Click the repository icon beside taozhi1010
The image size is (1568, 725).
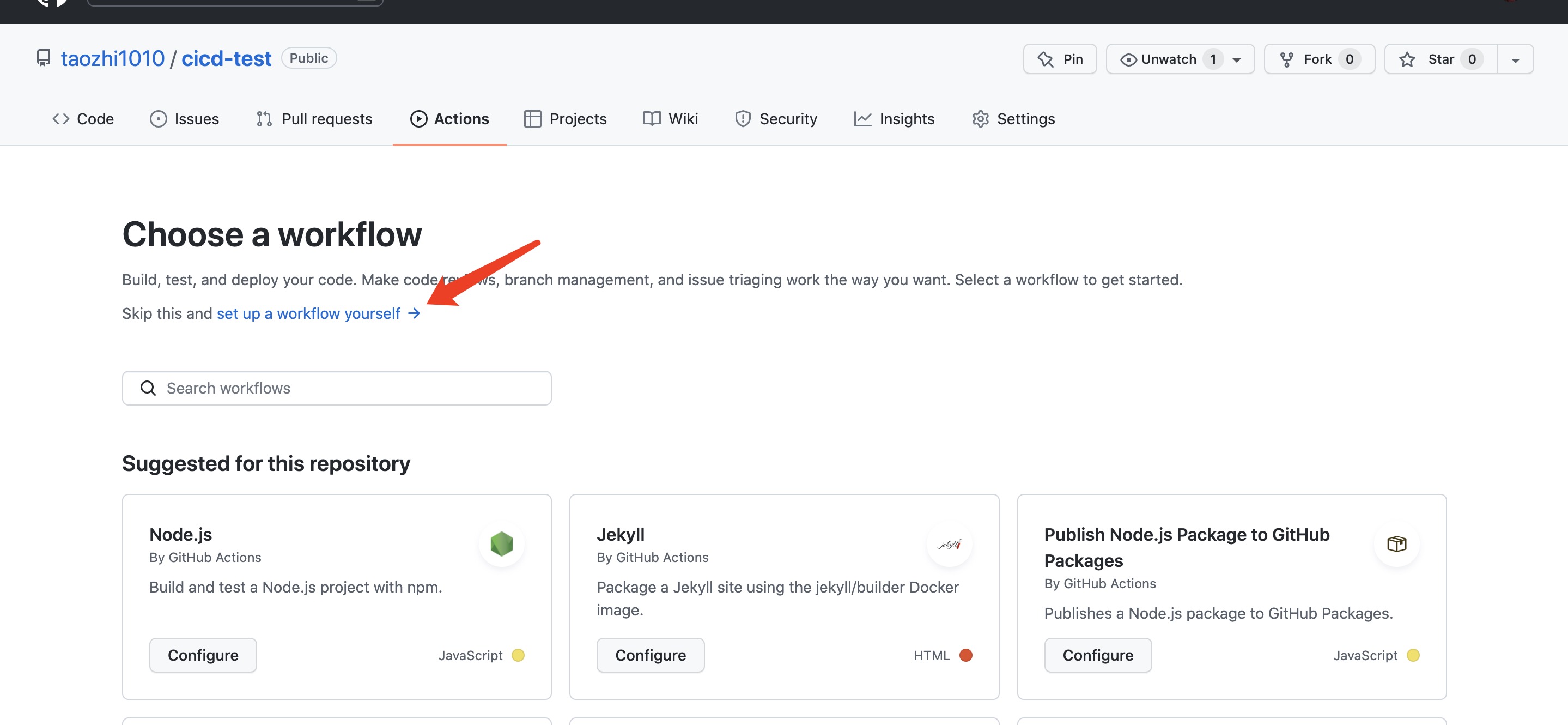[x=43, y=58]
